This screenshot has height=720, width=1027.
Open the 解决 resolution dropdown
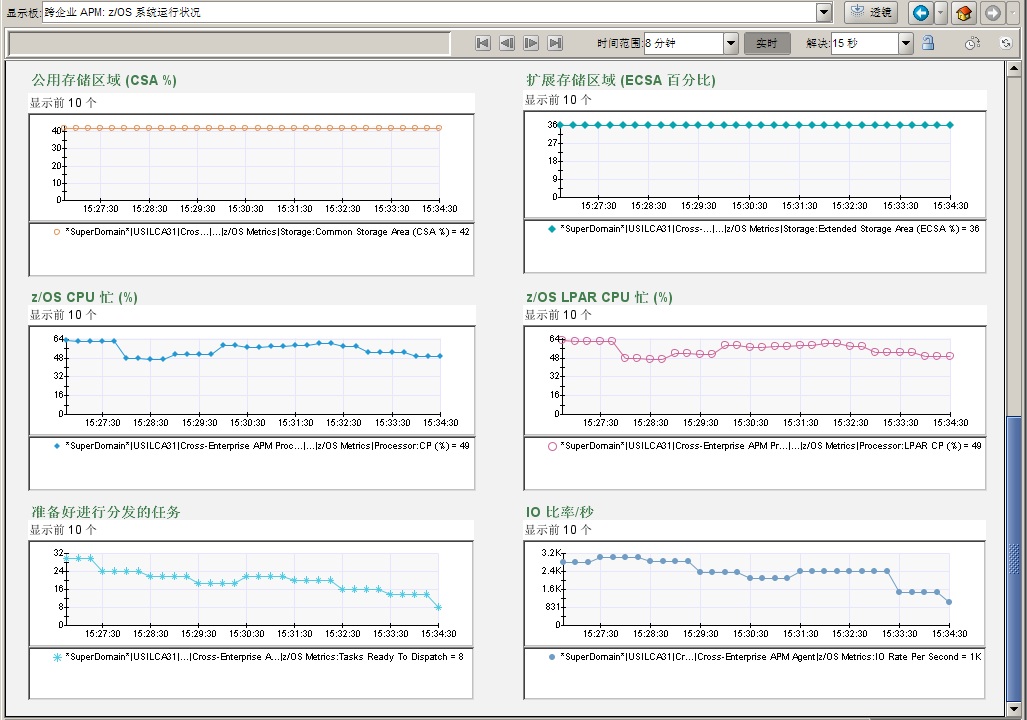point(905,43)
